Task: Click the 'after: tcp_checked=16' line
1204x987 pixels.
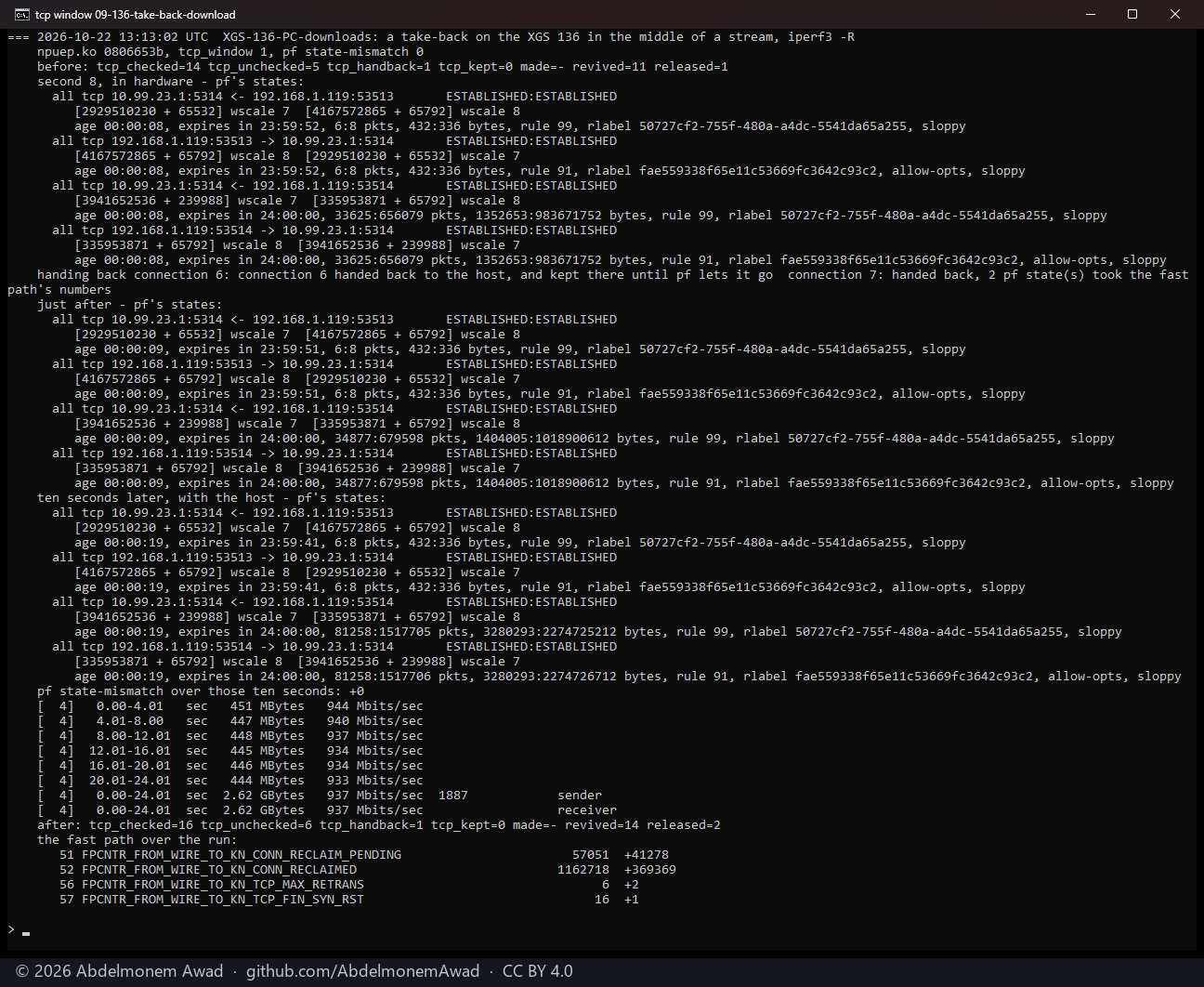Action: [379, 825]
